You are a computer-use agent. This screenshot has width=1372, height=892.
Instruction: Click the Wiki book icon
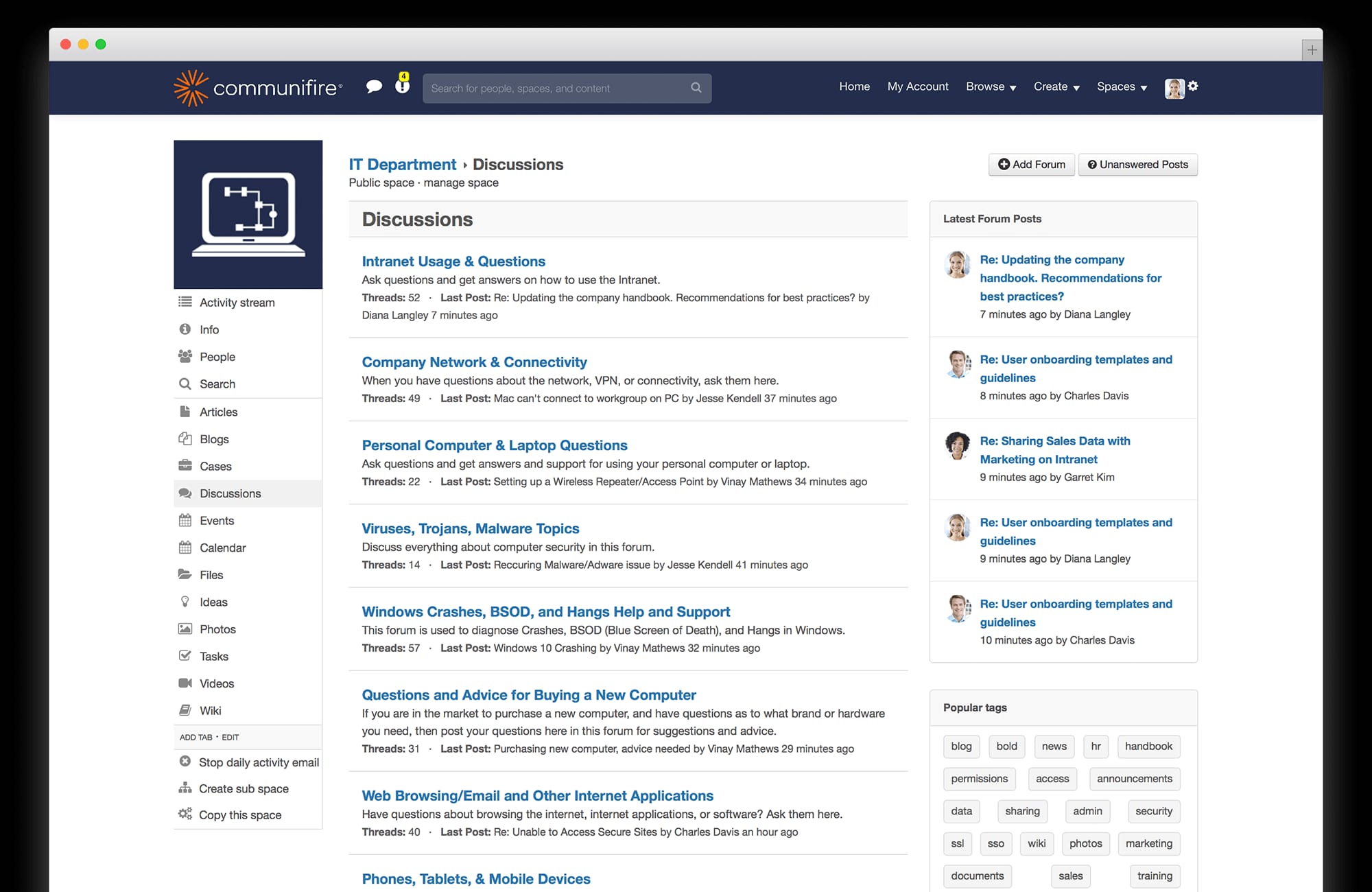tap(185, 710)
